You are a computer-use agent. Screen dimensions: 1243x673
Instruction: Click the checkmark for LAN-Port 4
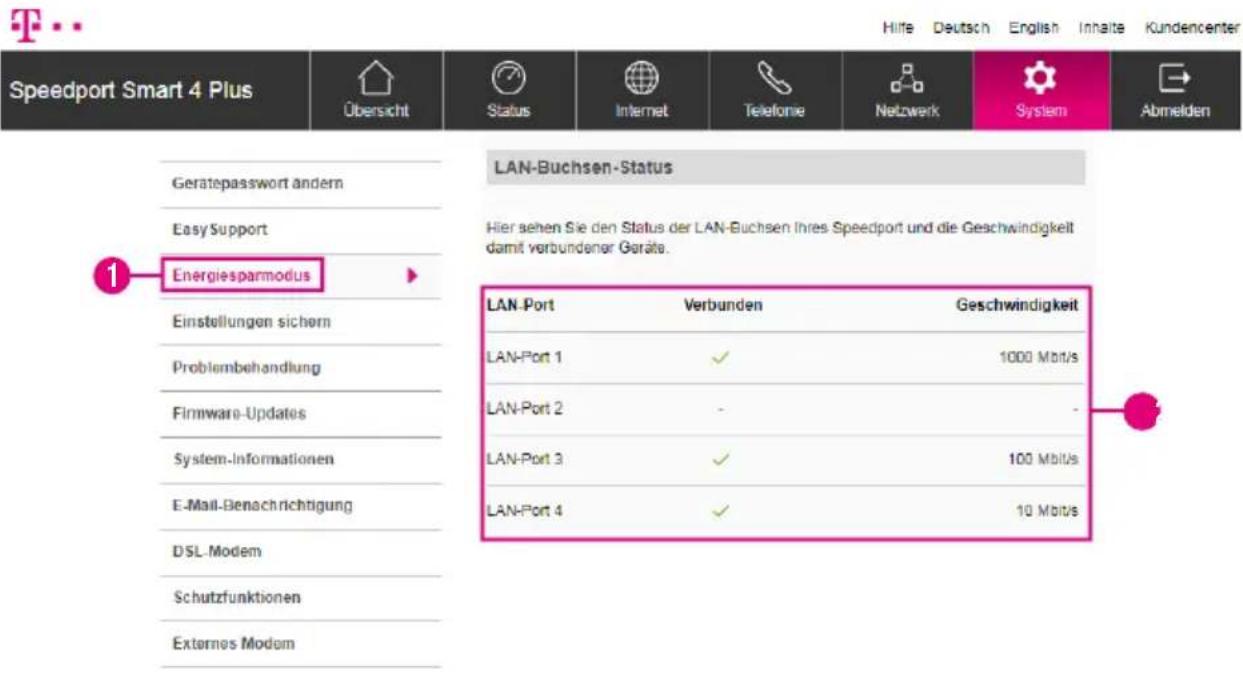(x=720, y=511)
